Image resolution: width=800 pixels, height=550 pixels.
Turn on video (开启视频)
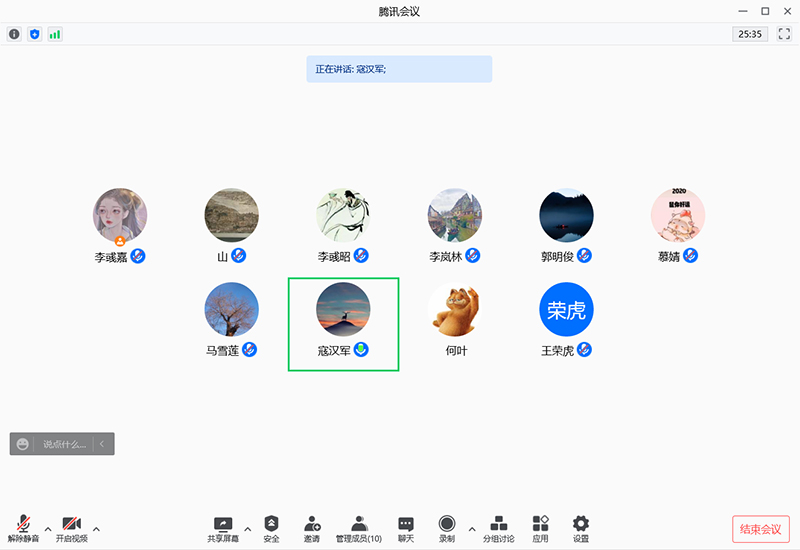coord(71,528)
